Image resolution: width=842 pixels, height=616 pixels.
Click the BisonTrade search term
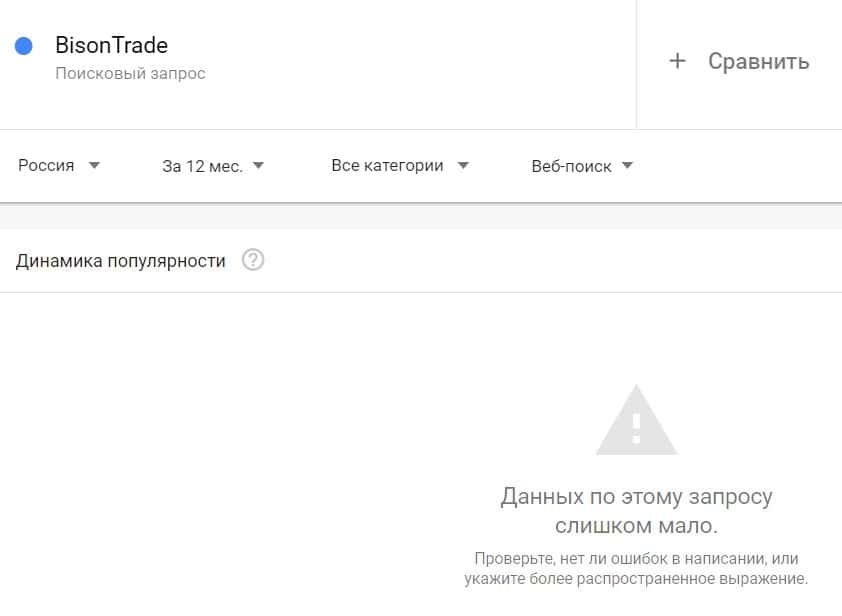112,45
